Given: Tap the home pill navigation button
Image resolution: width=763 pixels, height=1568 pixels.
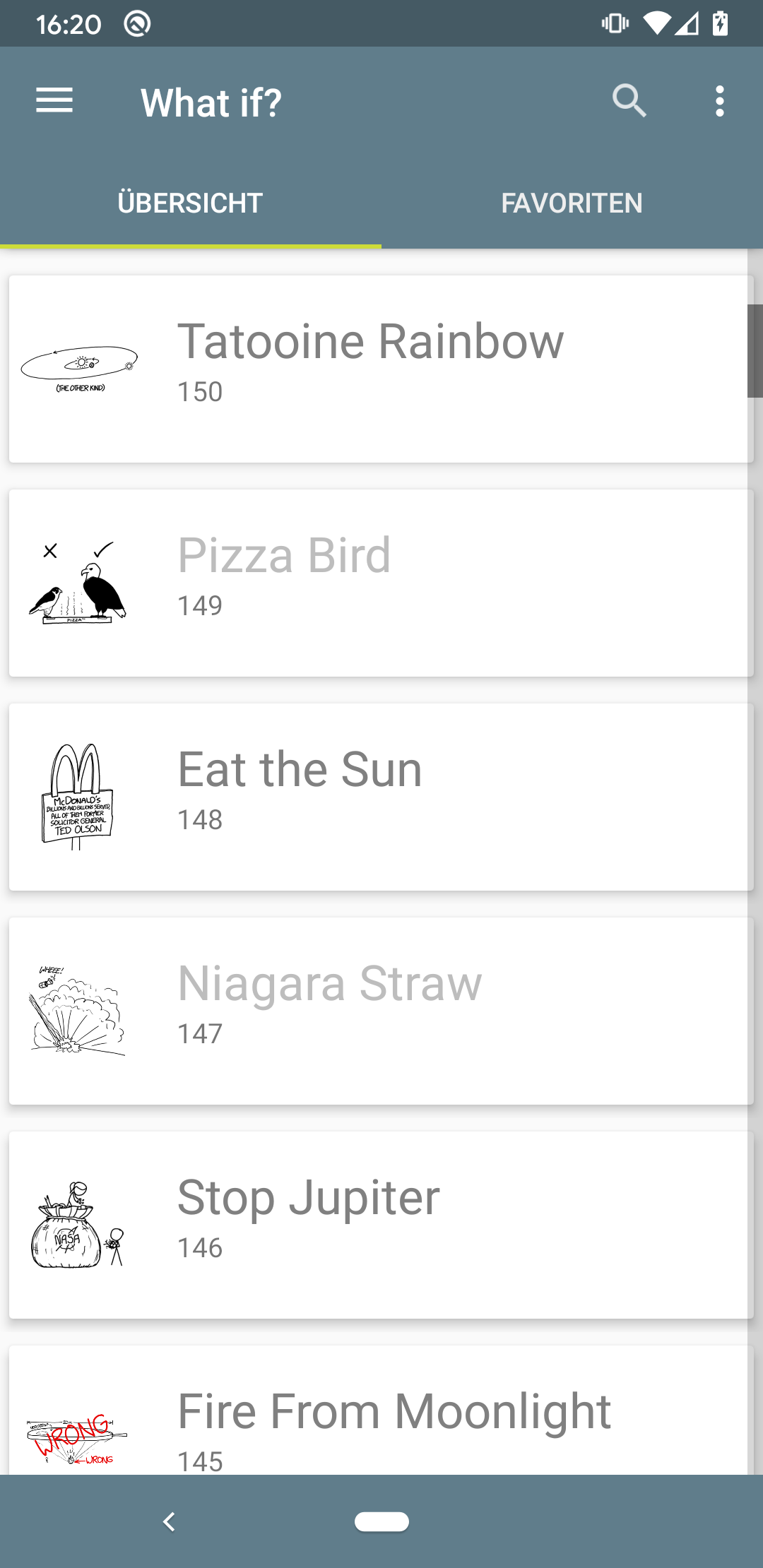Looking at the screenshot, I should pyautogui.click(x=381, y=1521).
